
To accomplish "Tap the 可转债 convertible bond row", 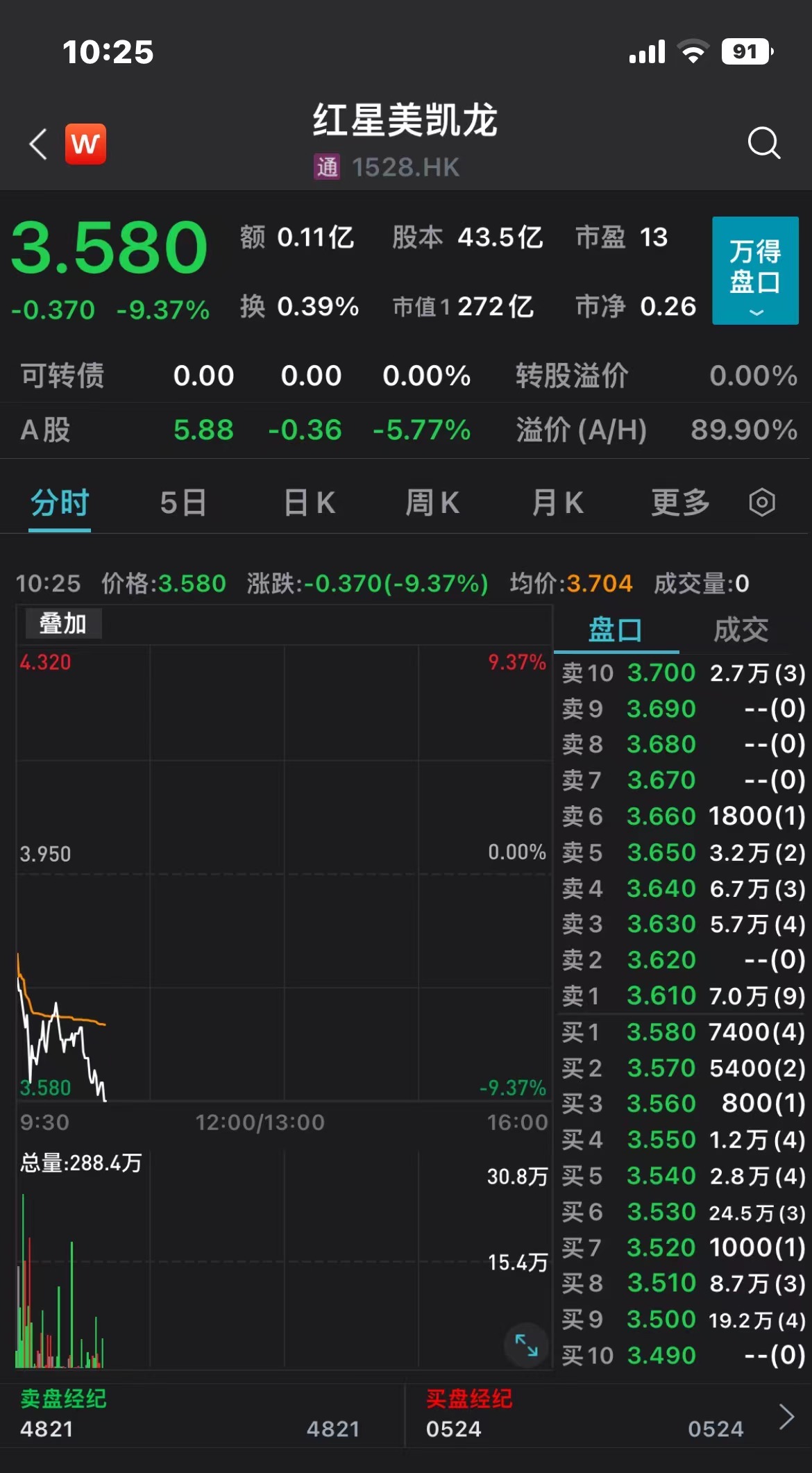I will [406, 376].
